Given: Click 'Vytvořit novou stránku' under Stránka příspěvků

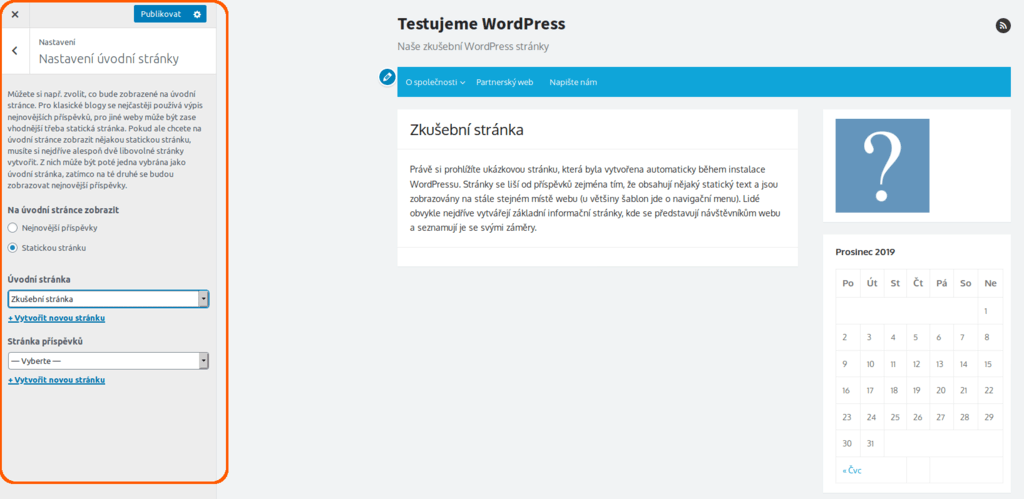Looking at the screenshot, I should point(56,380).
